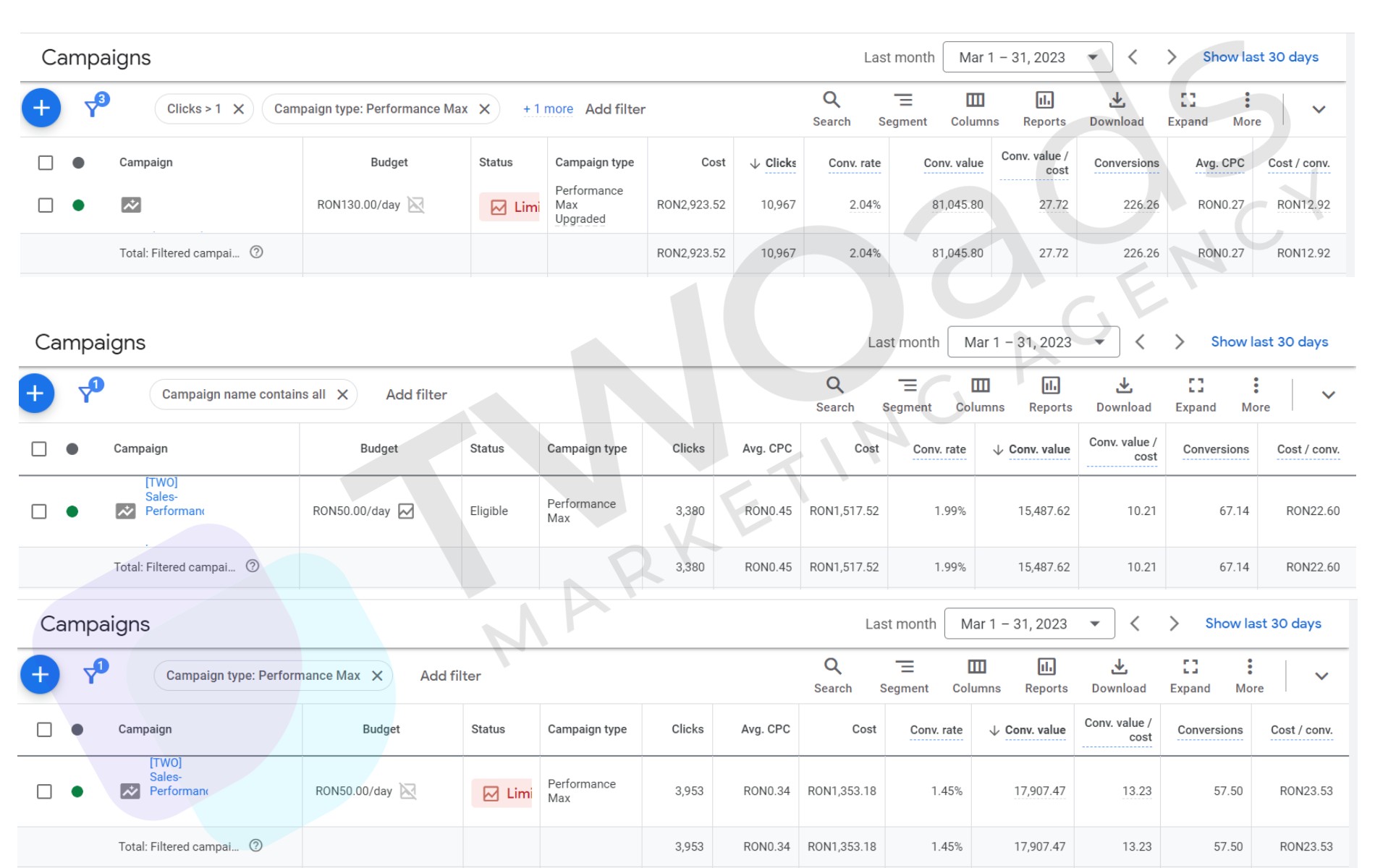Click Show last 30 days in top panel
The height and width of the screenshot is (868, 1375).
(1261, 57)
